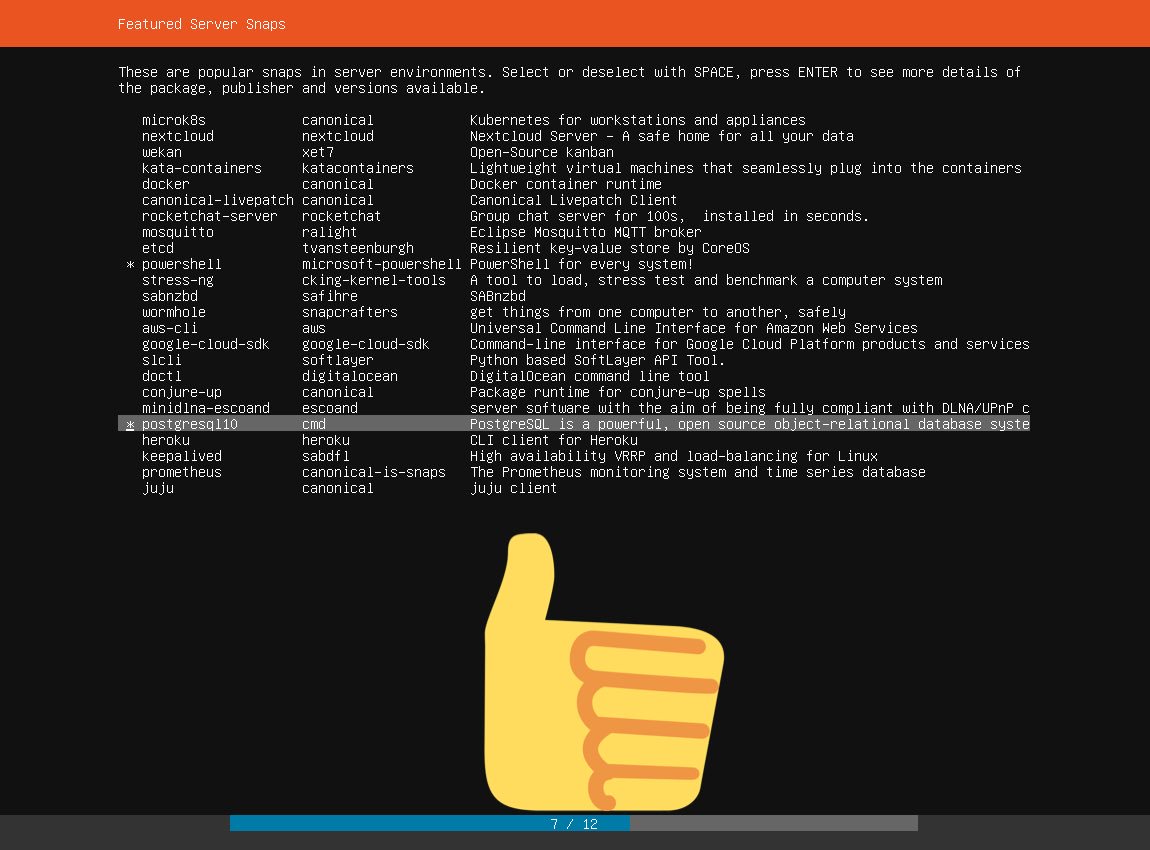Image resolution: width=1150 pixels, height=850 pixels.
Task: Click publisher microsoft-powershell
Action: 381,264
